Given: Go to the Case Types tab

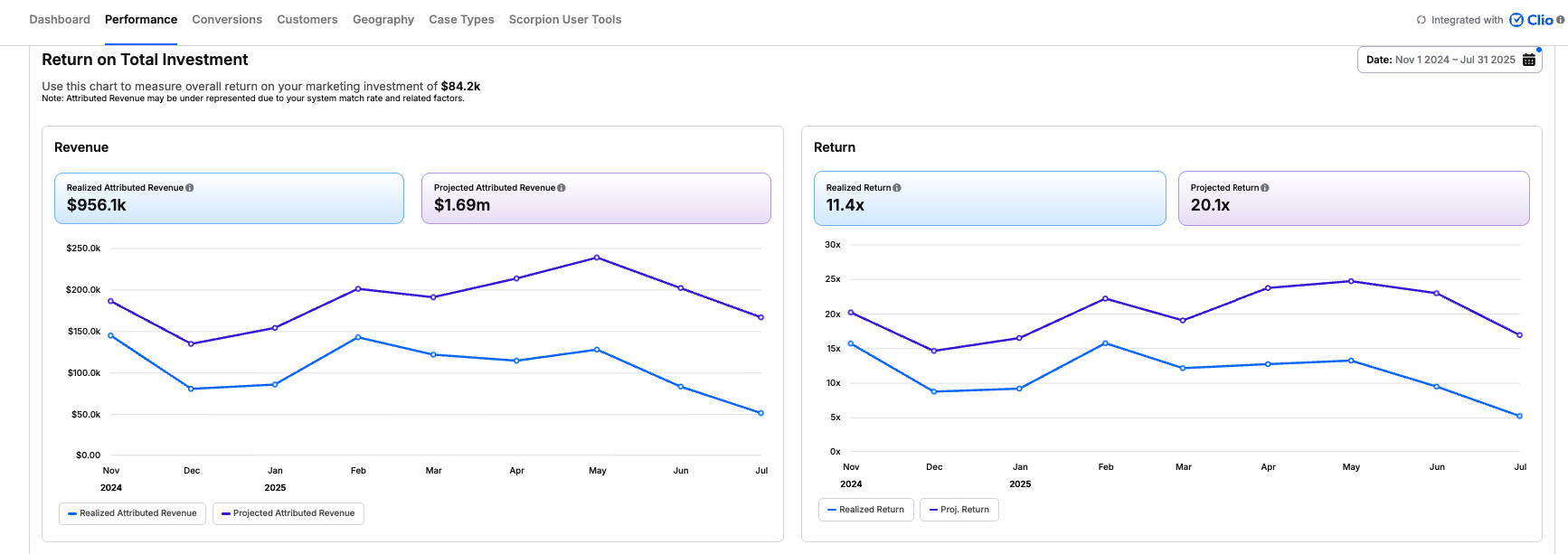Looking at the screenshot, I should [461, 20].
